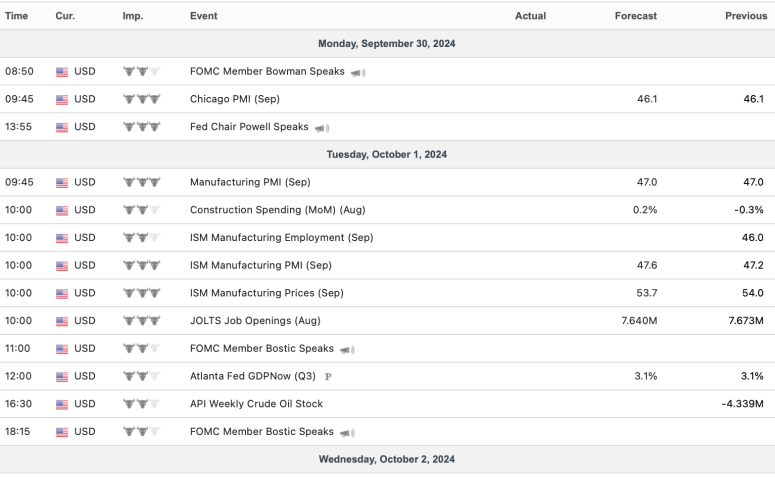Click speaker icon beside 18:15 Bostic Speaks
Image resolution: width=775 pixels, height=477 pixels.
347,433
